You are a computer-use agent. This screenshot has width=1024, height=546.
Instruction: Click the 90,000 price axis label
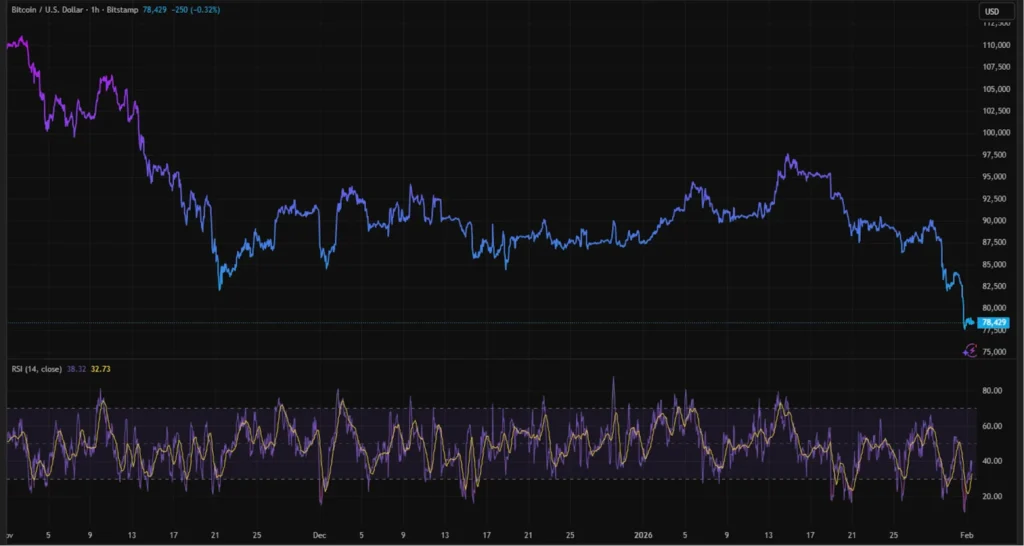pos(997,221)
